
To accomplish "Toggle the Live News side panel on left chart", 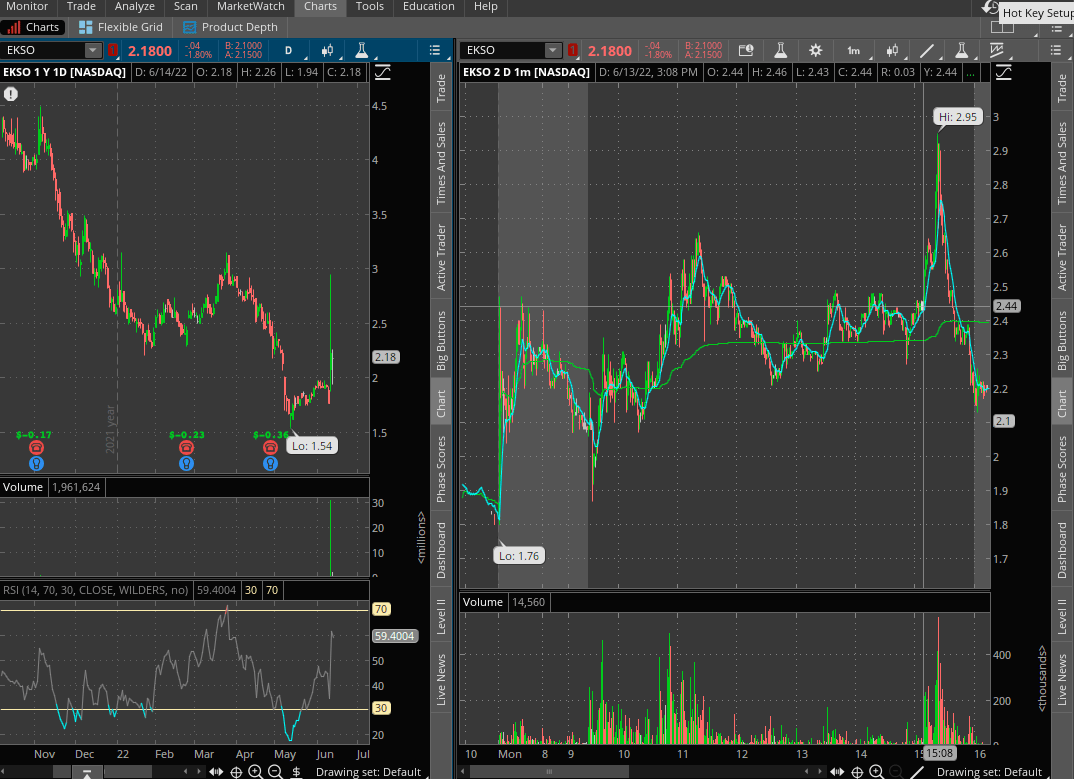I will pyautogui.click(x=441, y=680).
